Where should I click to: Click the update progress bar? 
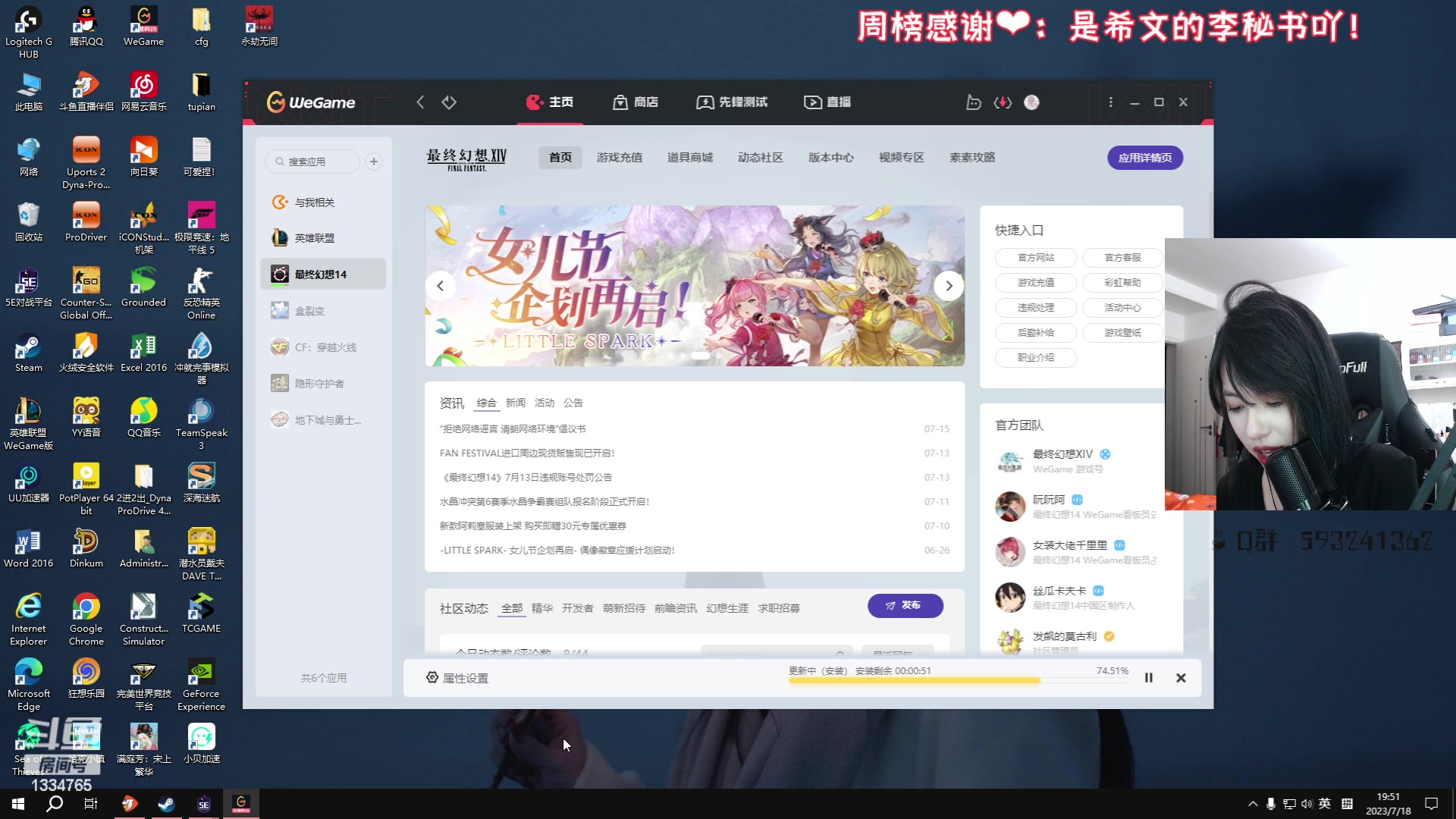pos(959,681)
